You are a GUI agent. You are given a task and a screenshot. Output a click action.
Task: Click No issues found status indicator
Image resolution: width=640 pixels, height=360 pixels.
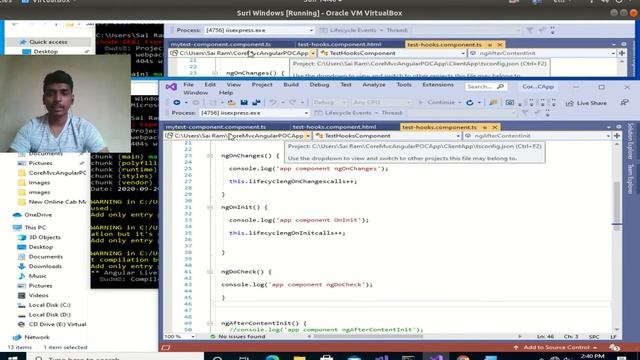[238, 336]
